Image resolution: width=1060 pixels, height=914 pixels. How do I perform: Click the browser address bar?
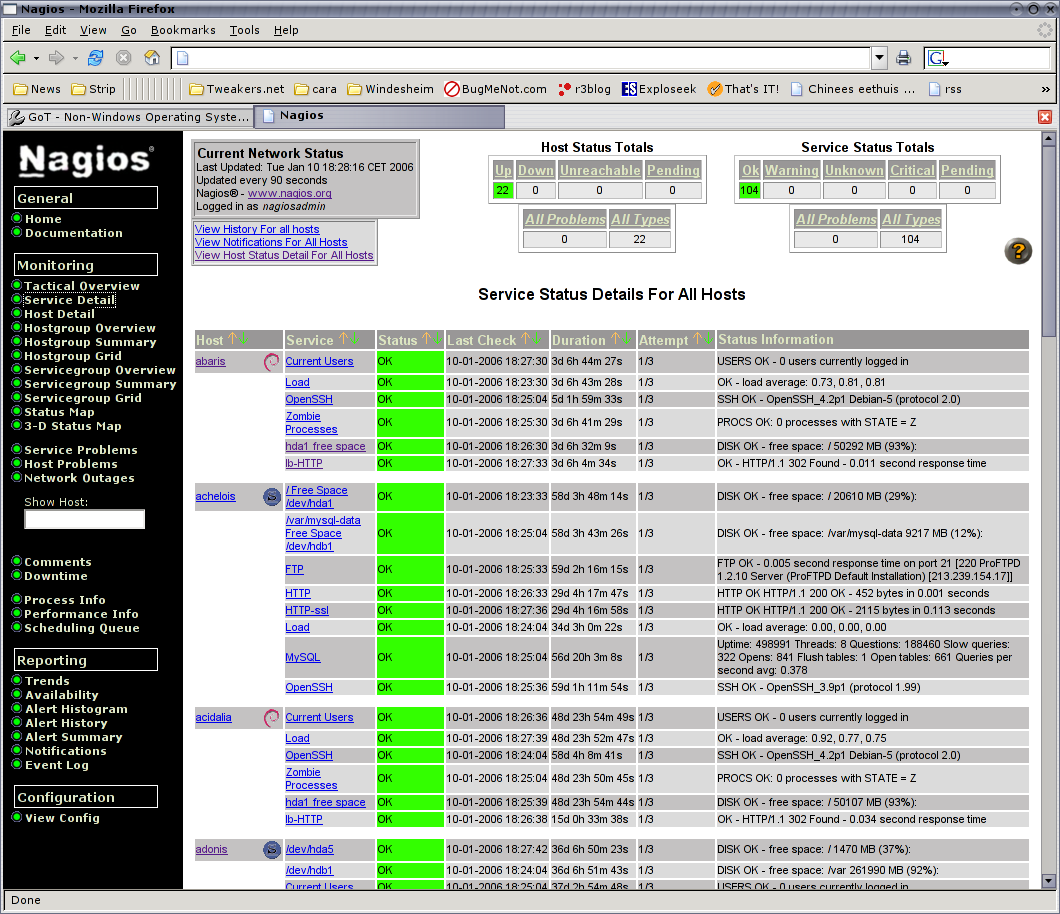[x=521, y=58]
